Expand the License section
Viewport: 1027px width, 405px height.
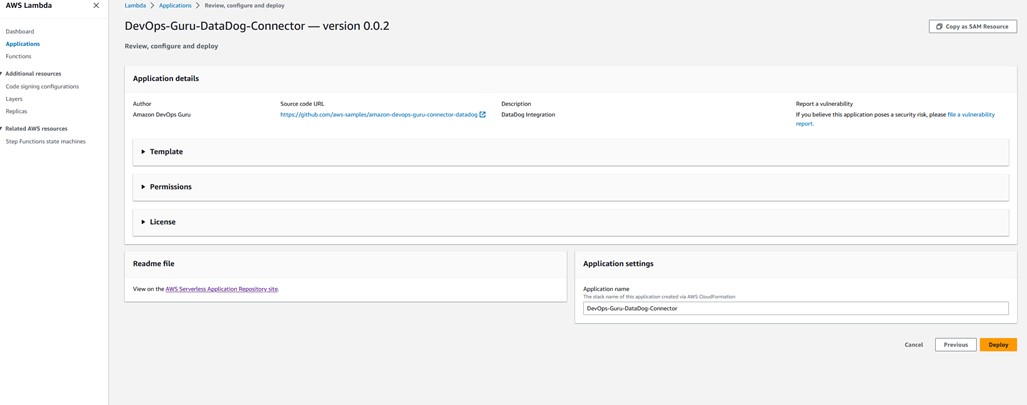pos(570,222)
